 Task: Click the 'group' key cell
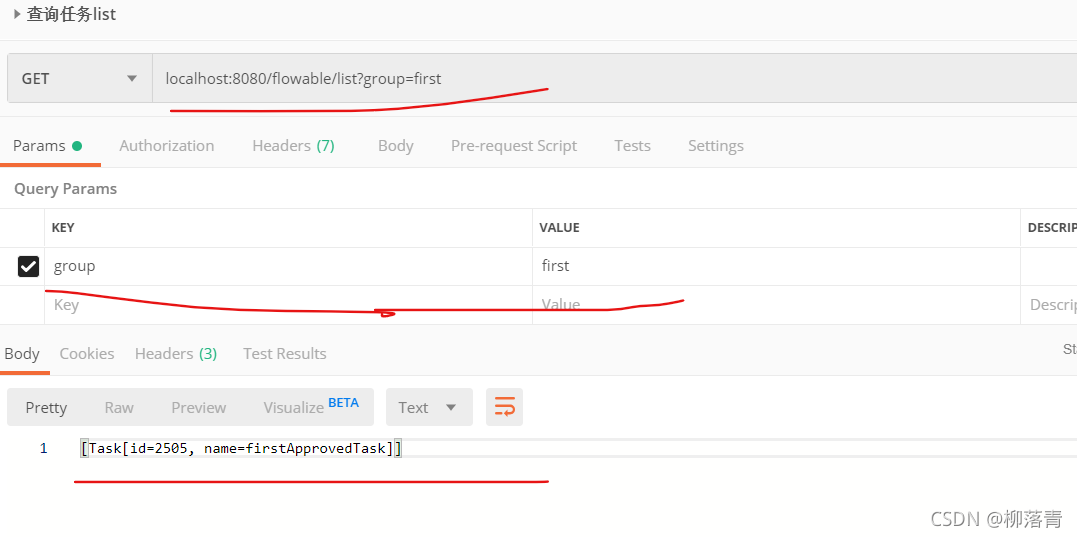(288, 266)
